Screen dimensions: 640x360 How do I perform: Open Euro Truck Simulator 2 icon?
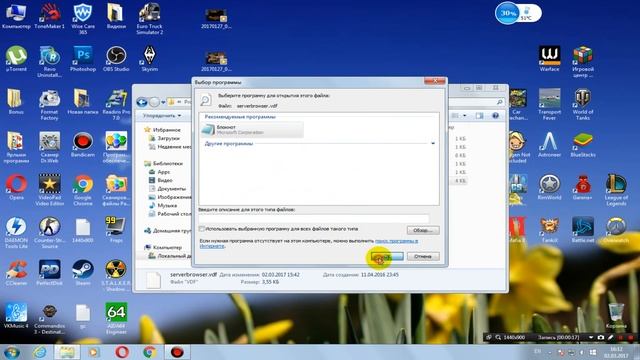point(149,19)
